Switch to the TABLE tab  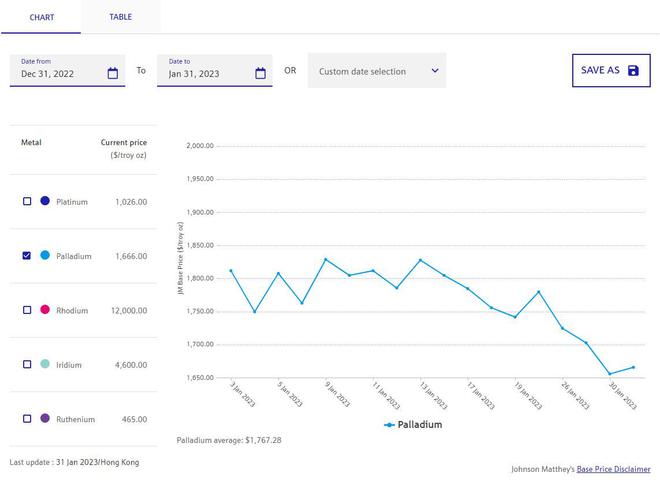[120, 17]
